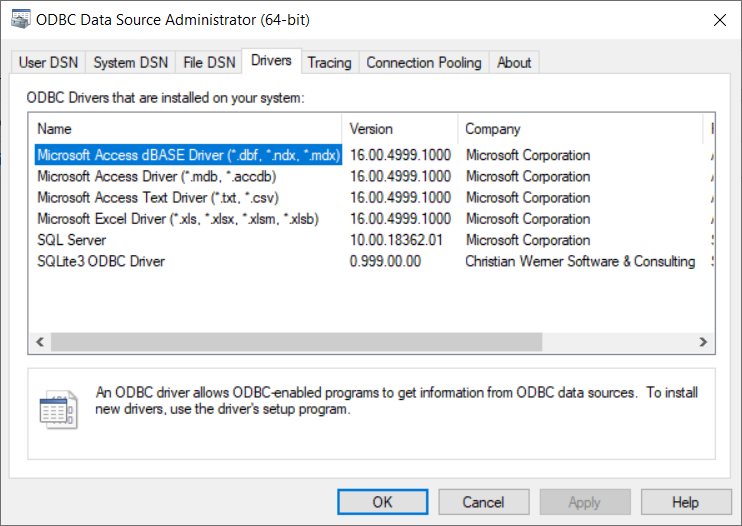
Task: Click the Cancel button
Action: pos(483,502)
